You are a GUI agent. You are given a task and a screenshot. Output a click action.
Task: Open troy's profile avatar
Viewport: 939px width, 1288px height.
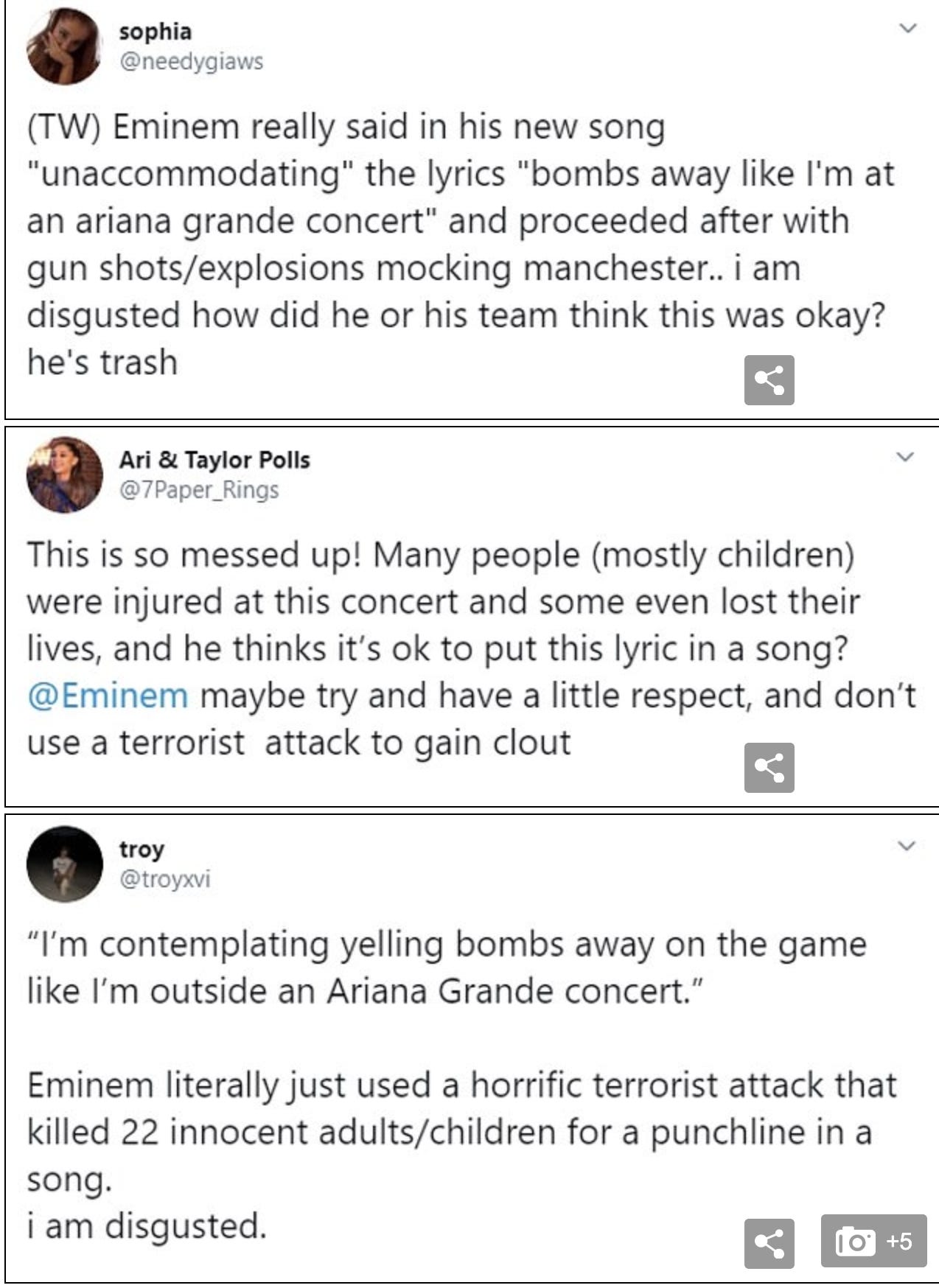click(x=64, y=863)
